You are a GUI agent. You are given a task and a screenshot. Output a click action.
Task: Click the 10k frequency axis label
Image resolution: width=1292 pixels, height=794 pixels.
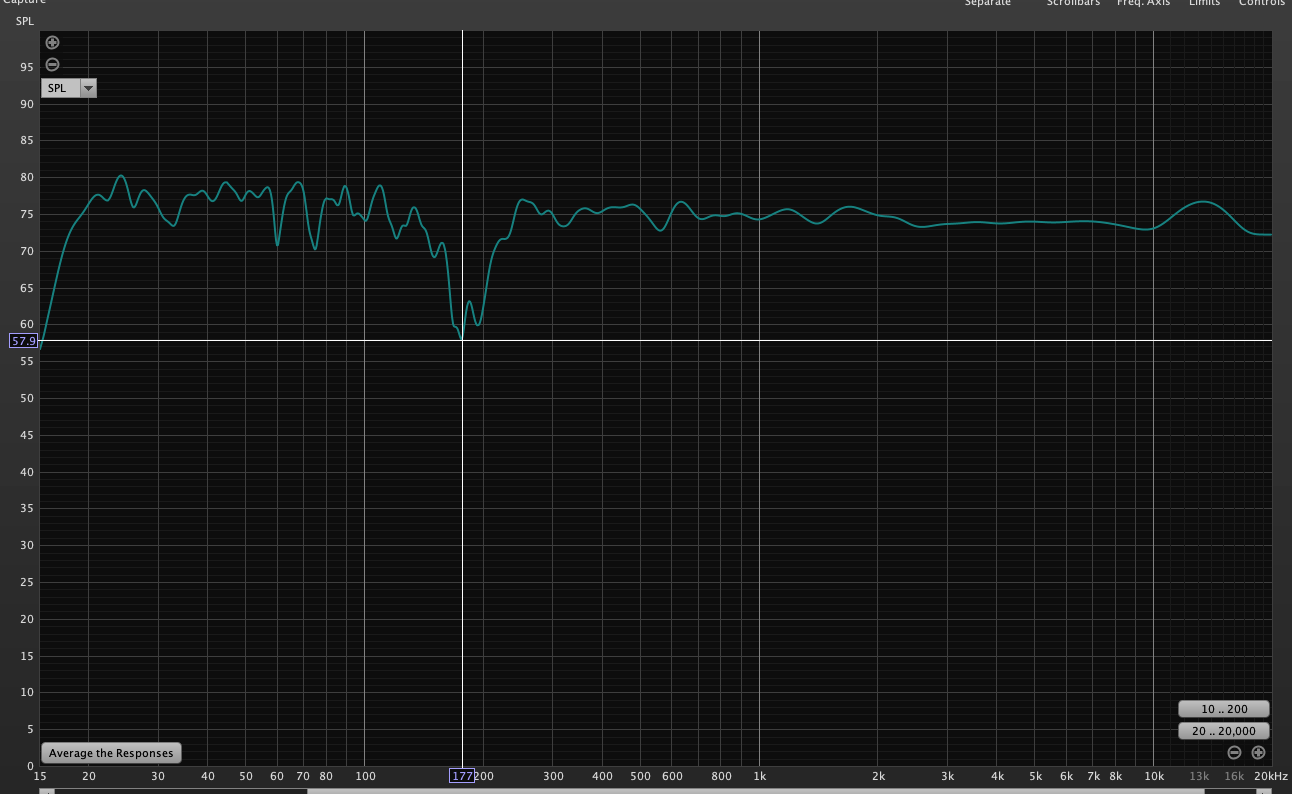tap(1154, 776)
